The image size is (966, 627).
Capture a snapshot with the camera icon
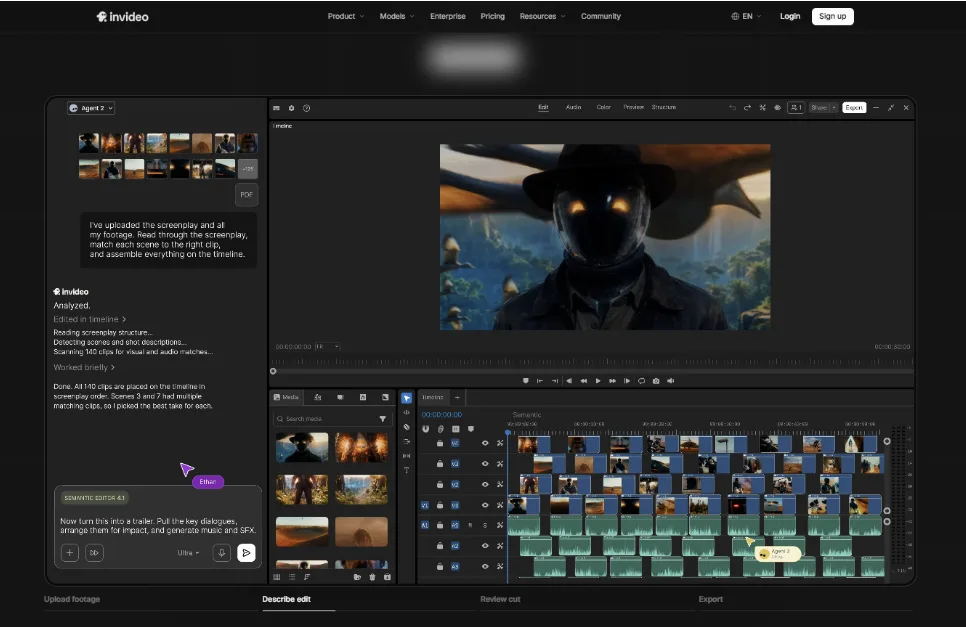pyautogui.click(x=656, y=381)
